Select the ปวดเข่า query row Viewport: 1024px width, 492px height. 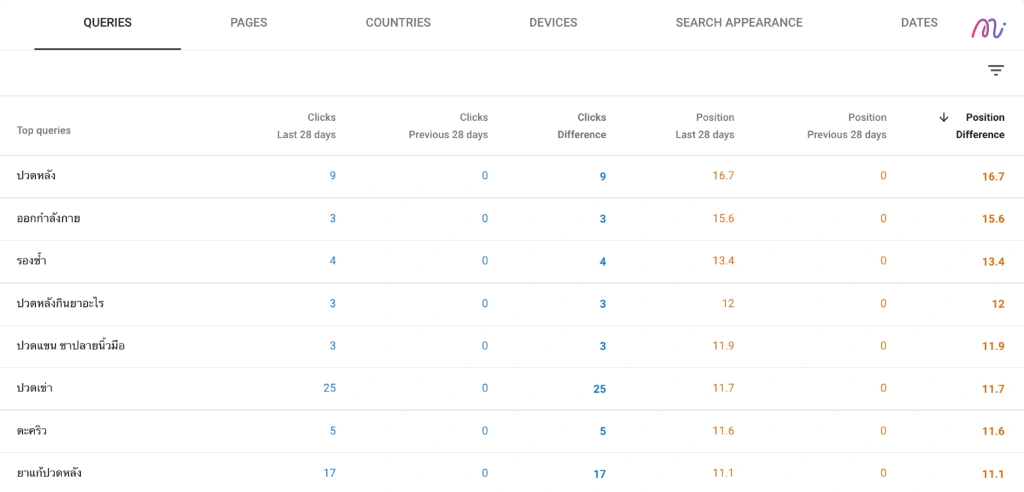[x=512, y=389]
